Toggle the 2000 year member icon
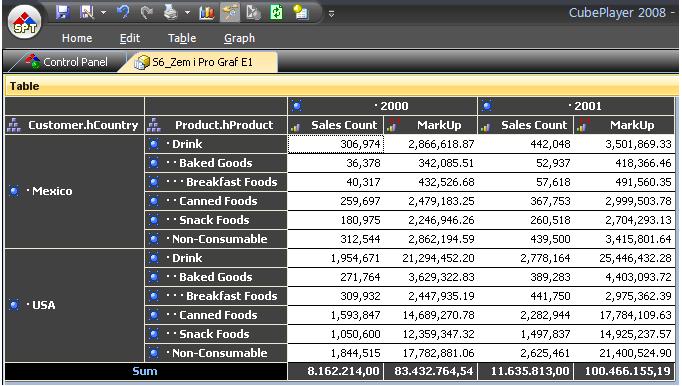The height and width of the screenshot is (386, 682). (297, 106)
